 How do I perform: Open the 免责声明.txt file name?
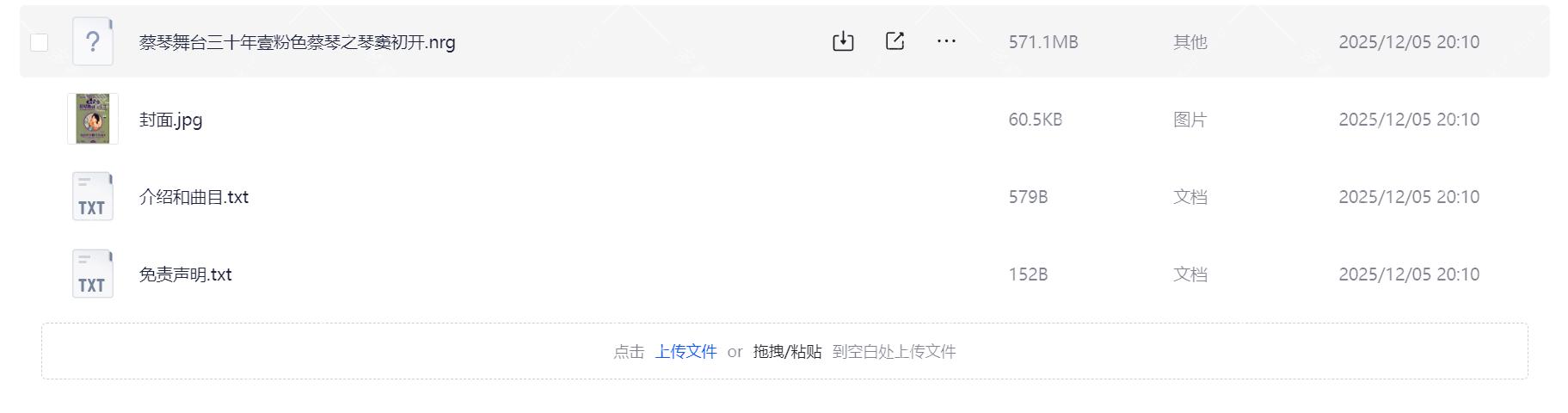[186, 274]
